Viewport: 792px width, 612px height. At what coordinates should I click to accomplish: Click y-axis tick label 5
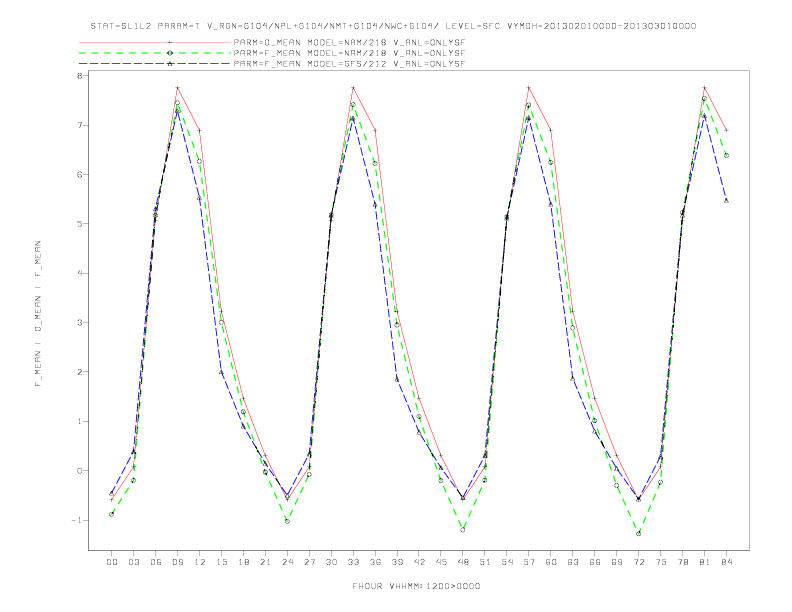pos(79,224)
